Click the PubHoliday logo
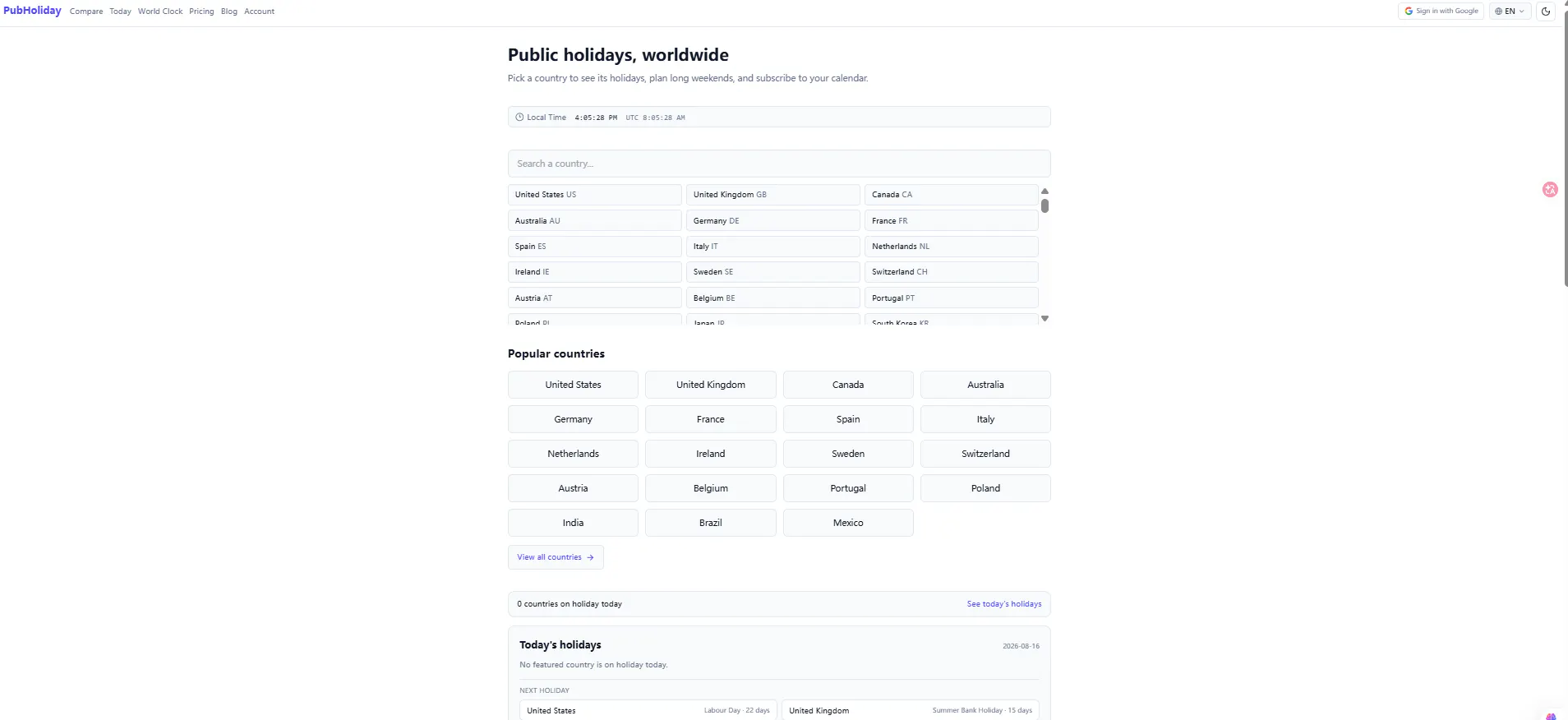 tap(32, 11)
